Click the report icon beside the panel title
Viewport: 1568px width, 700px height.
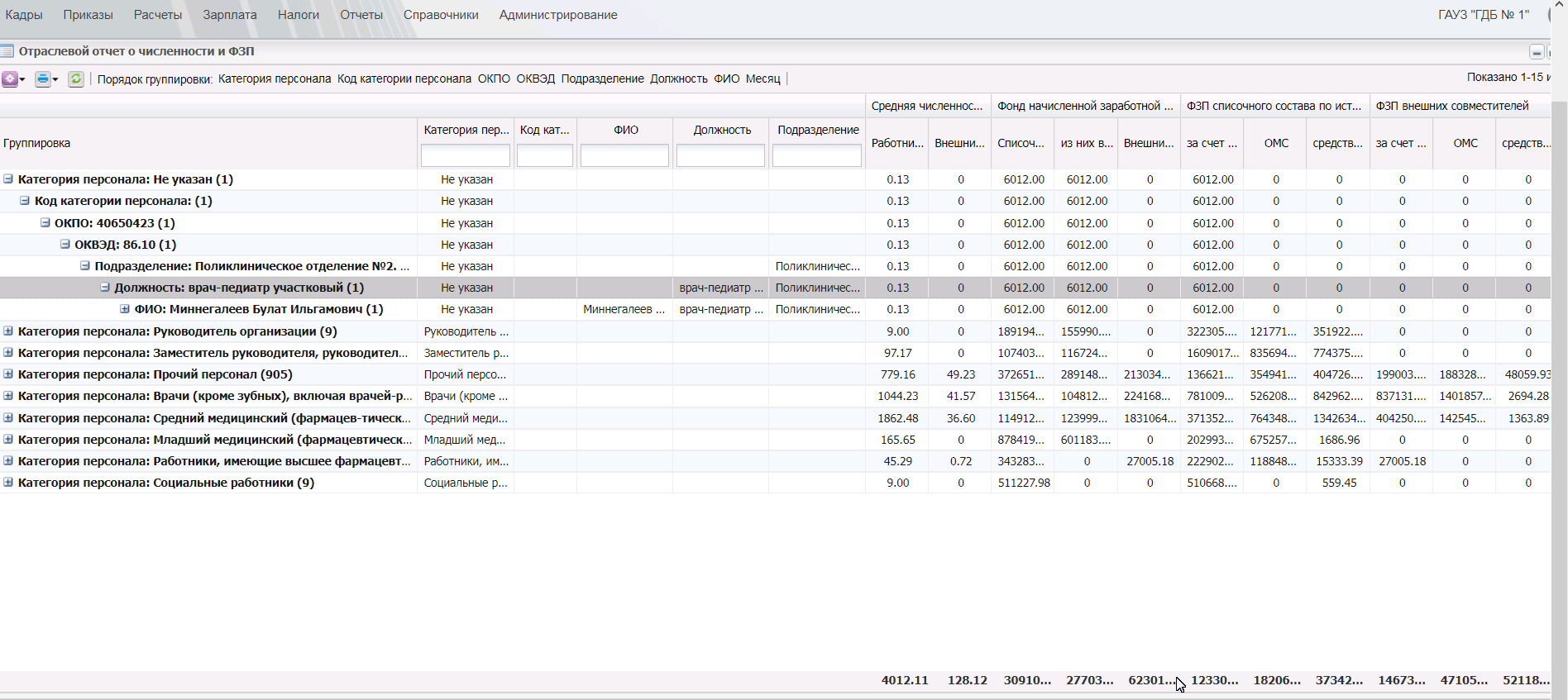(x=7, y=51)
